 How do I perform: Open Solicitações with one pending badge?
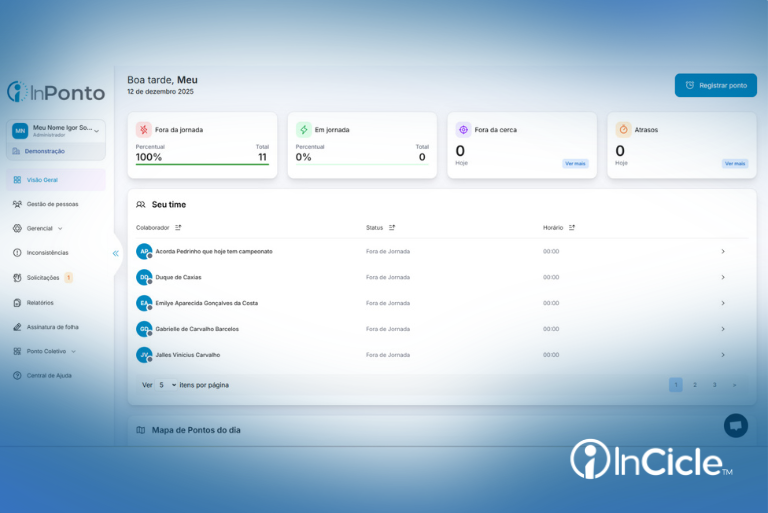click(43, 278)
